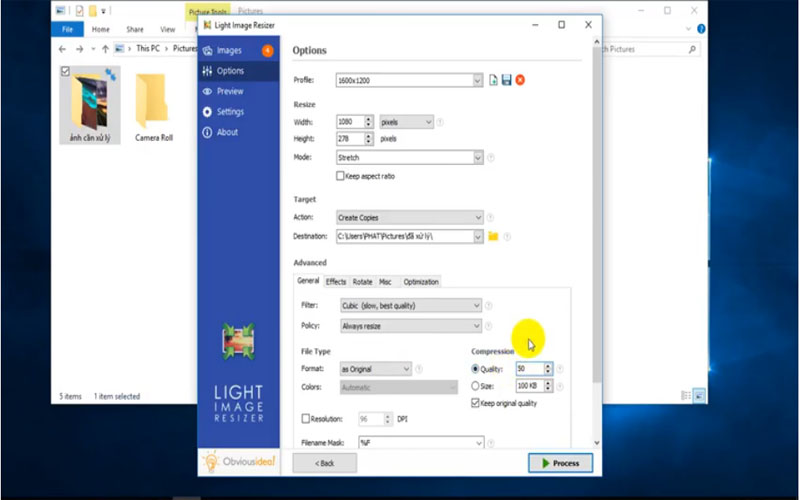Open Explorer File menu
This screenshot has height=500, width=800.
(x=67, y=30)
